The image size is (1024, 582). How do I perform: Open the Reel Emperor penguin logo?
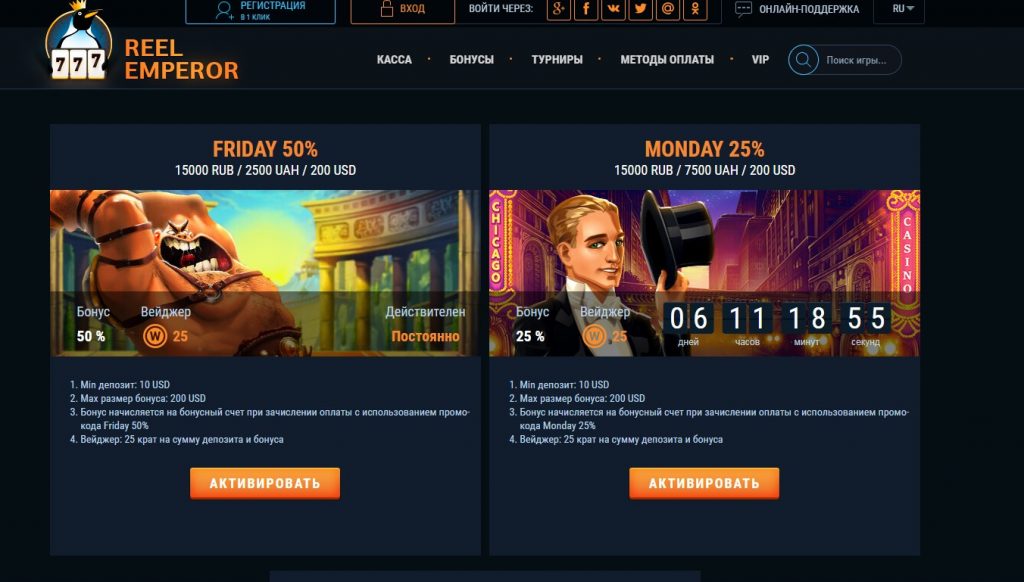(78, 41)
